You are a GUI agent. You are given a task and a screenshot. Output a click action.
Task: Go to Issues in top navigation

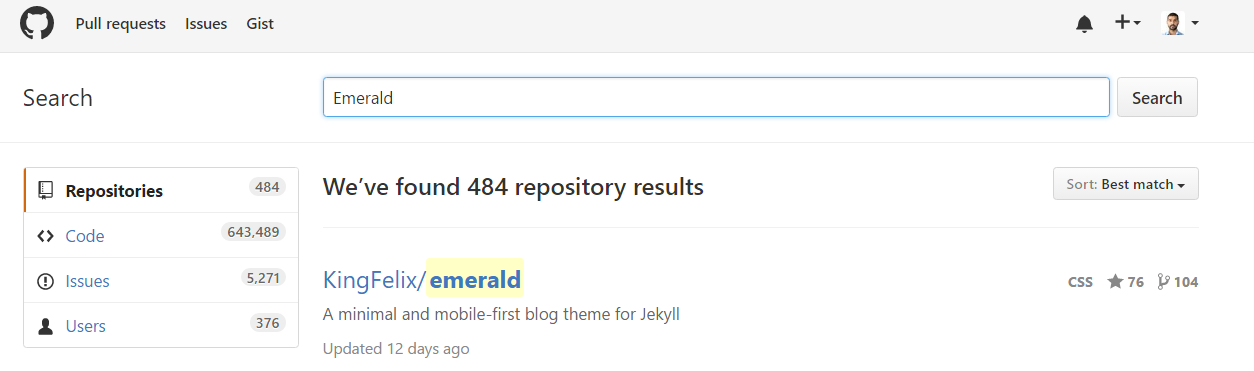pyautogui.click(x=206, y=23)
